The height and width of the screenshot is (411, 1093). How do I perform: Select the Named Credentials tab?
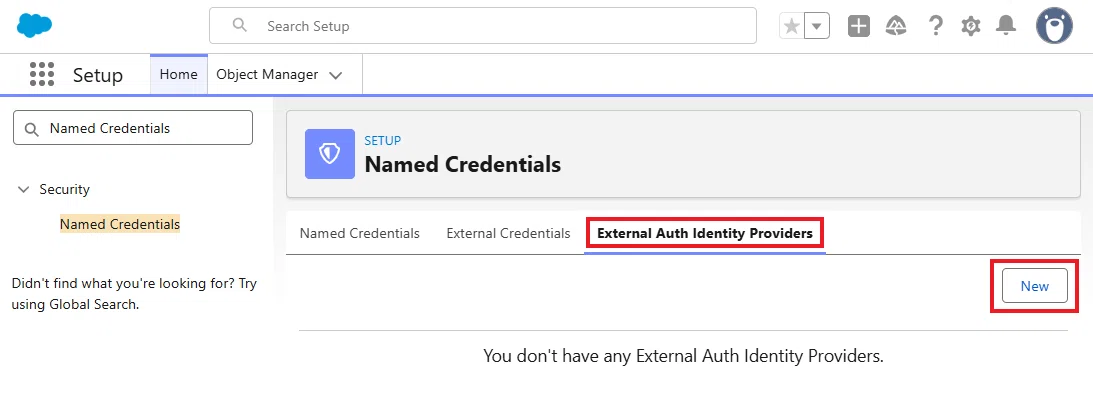360,233
